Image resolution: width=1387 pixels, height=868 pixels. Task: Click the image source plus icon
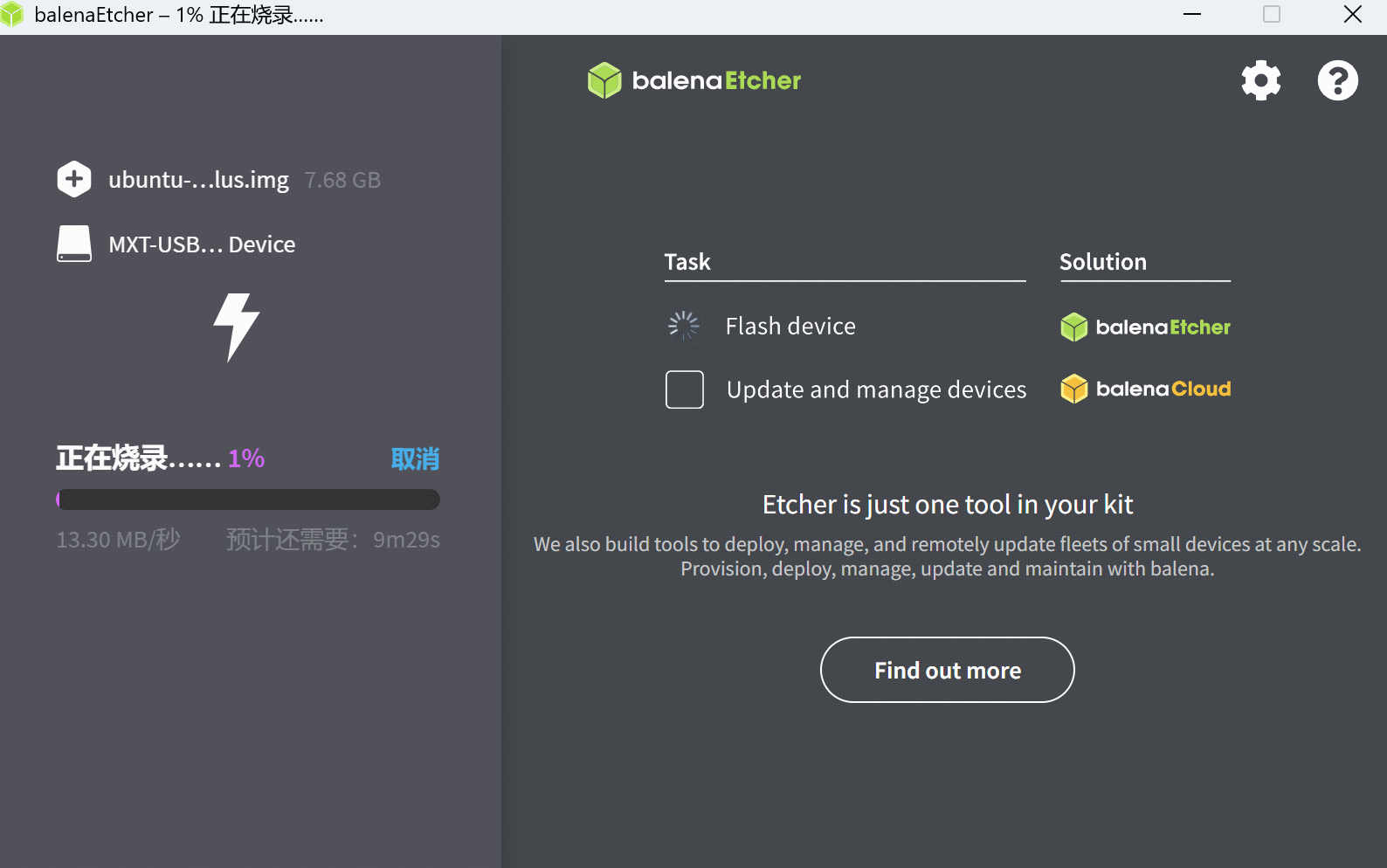pyautogui.click(x=74, y=179)
